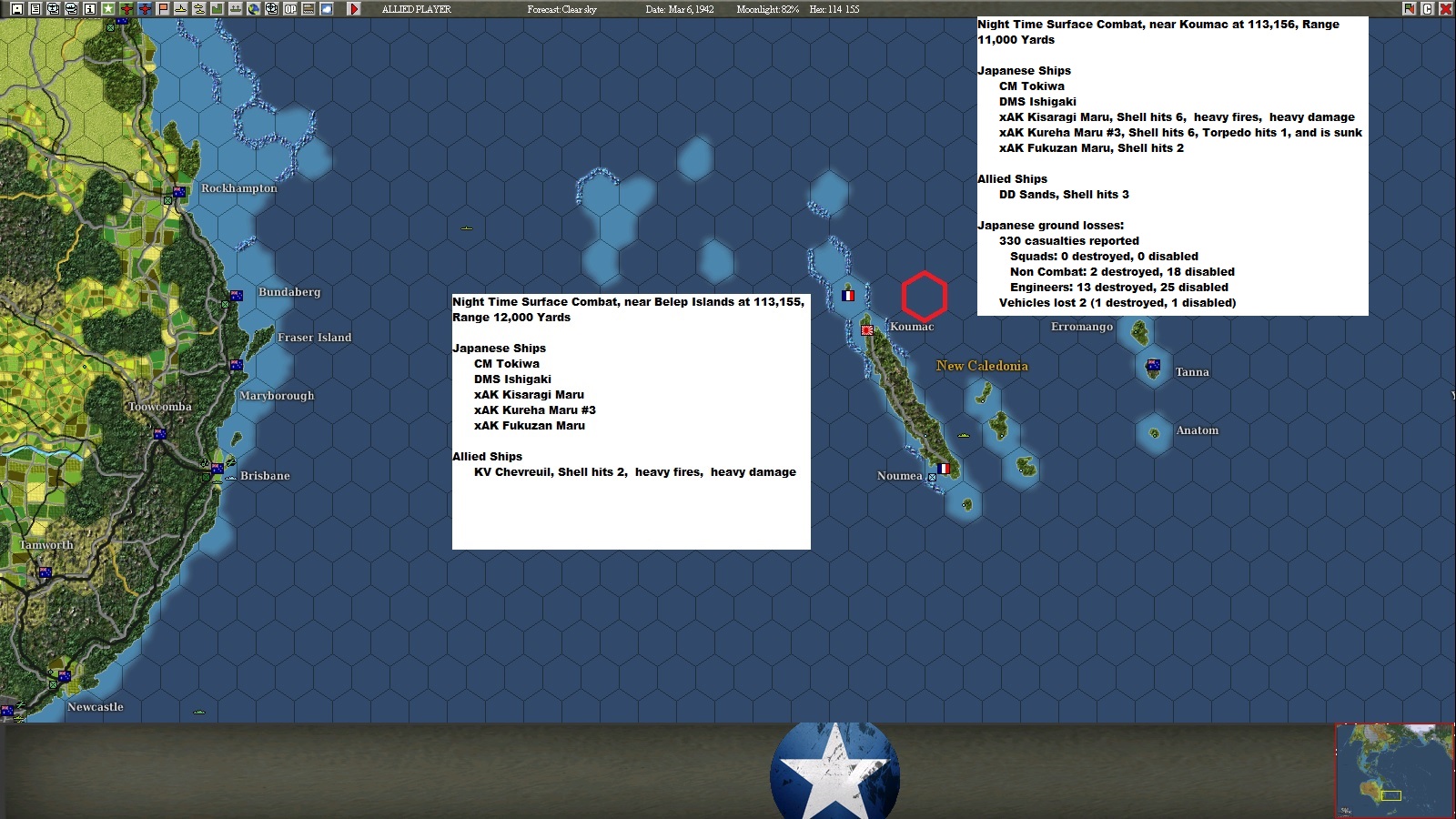Viewport: 1456px width, 819px height.
Task: Click the 'Maryborough' map label
Action: pyautogui.click(x=277, y=396)
